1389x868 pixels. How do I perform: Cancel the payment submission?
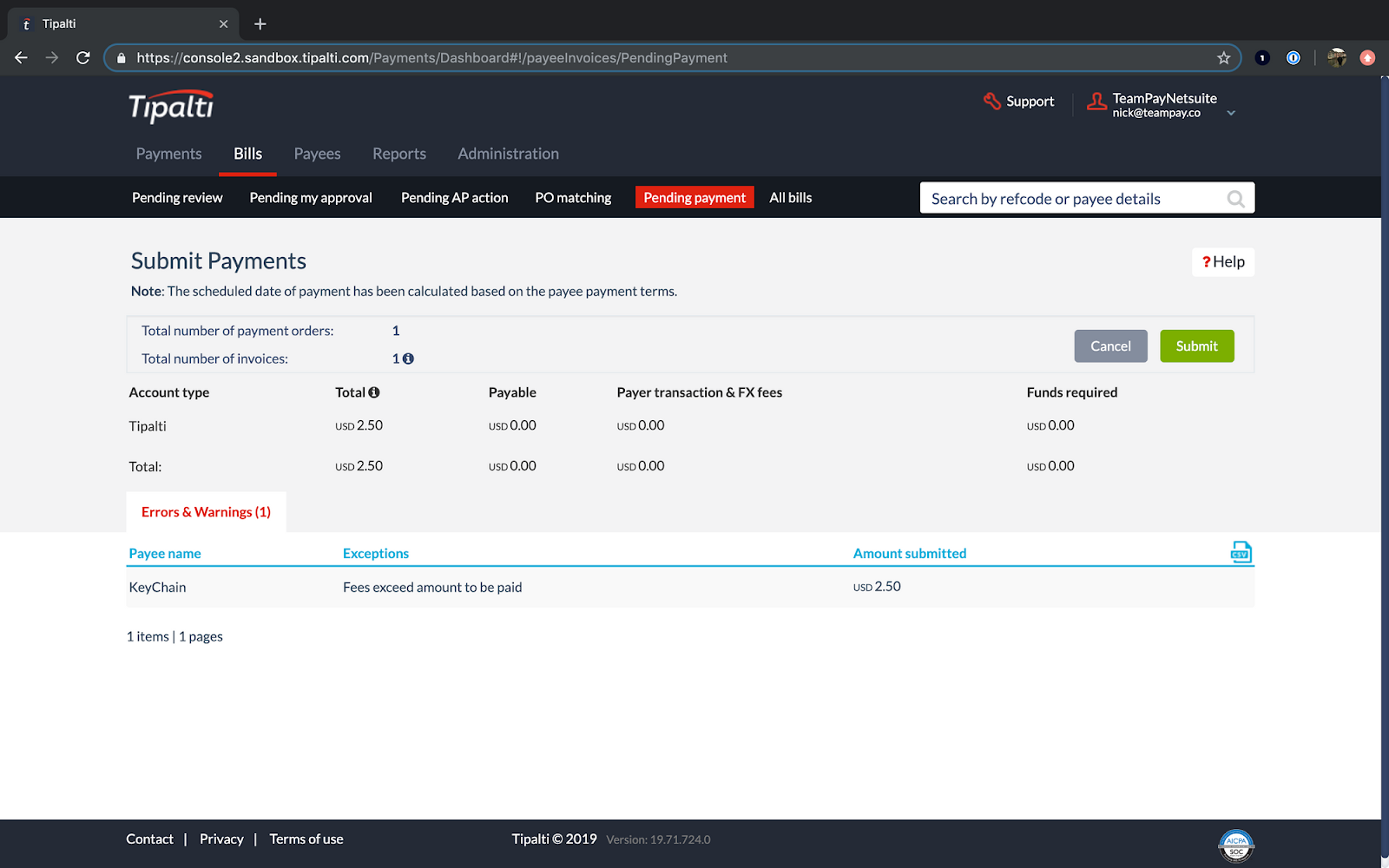coord(1111,346)
